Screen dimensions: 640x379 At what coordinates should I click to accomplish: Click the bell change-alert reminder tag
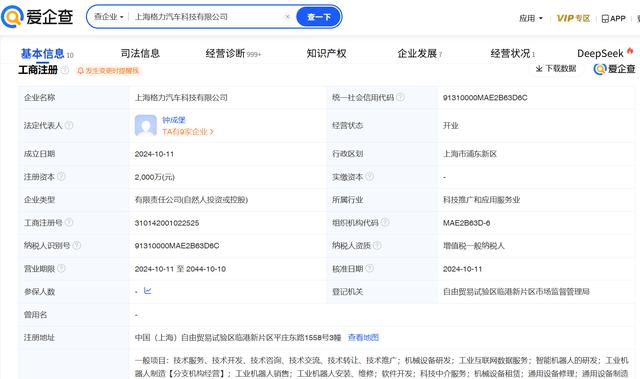point(108,71)
